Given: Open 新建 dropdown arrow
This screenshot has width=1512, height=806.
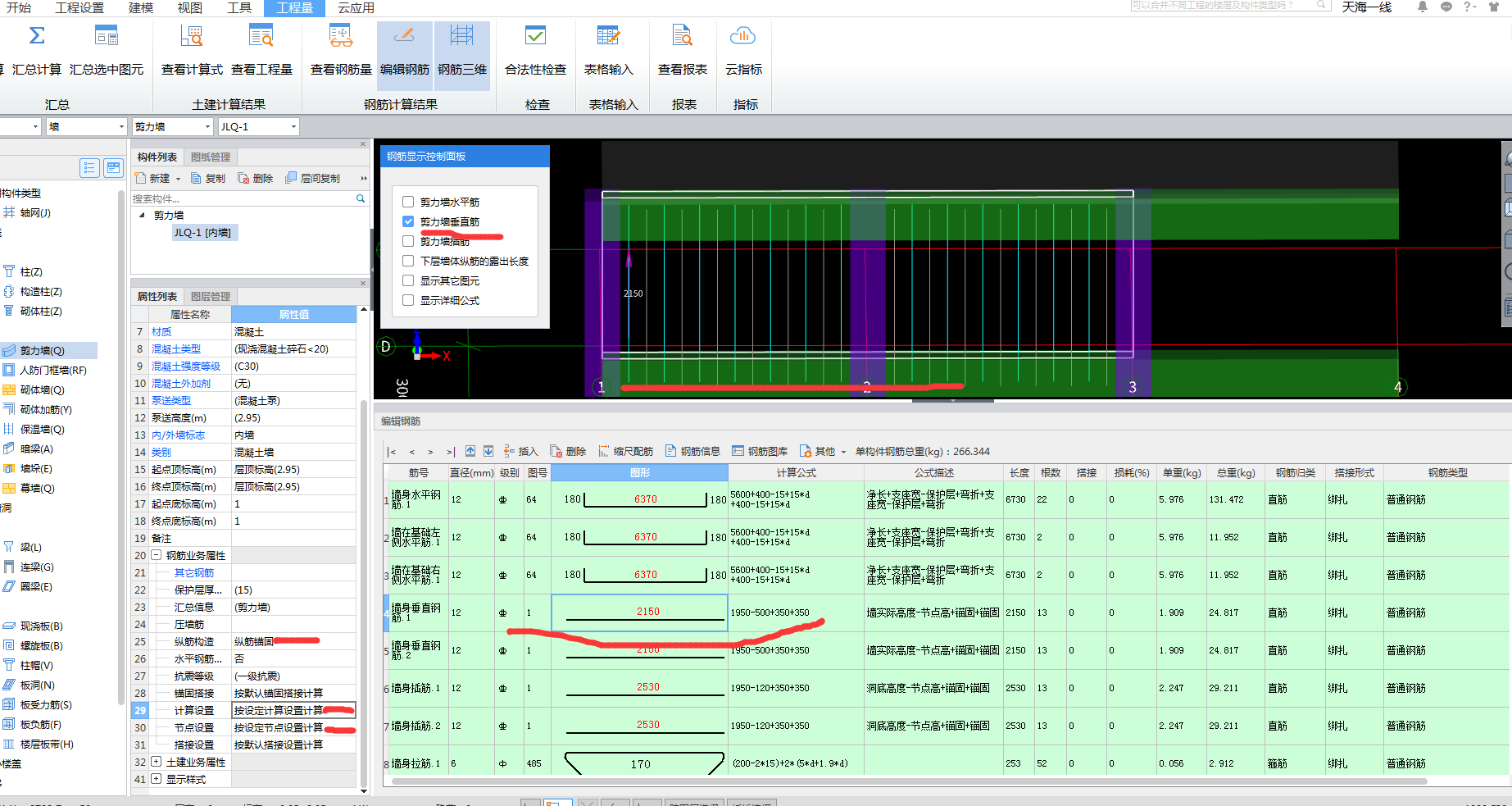Looking at the screenshot, I should tap(178, 179).
